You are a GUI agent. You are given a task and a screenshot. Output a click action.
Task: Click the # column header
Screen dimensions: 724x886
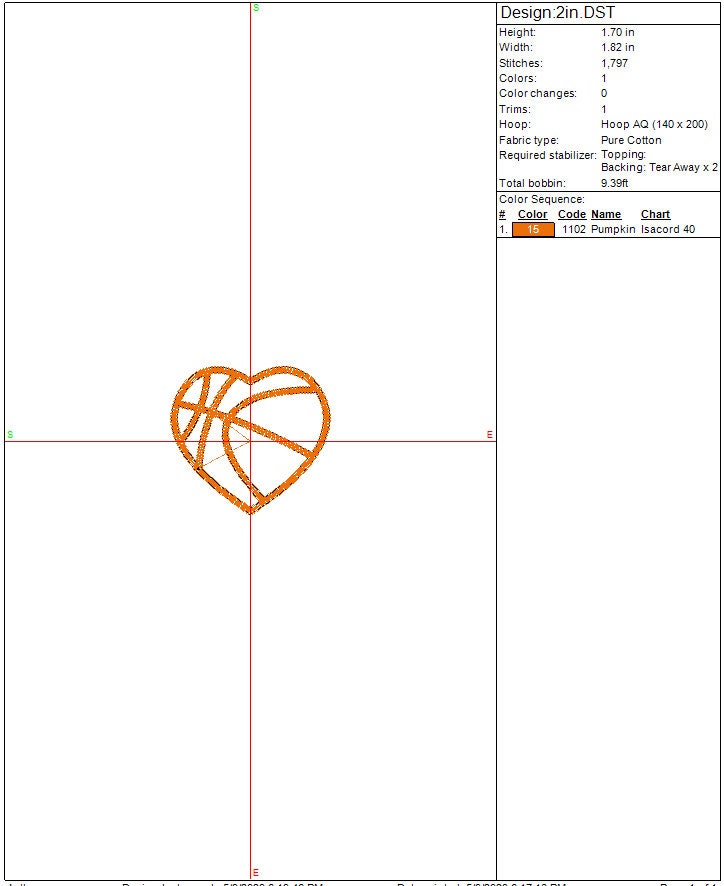502,215
